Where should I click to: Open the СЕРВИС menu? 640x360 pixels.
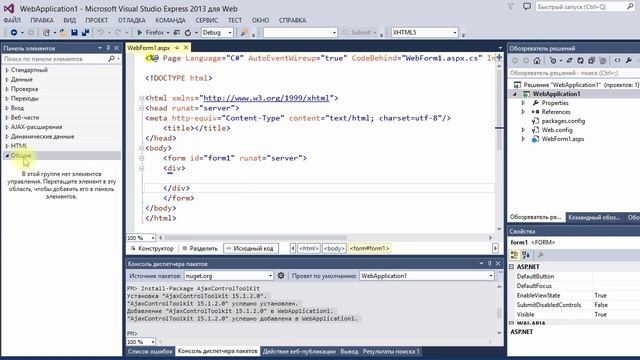207,20
